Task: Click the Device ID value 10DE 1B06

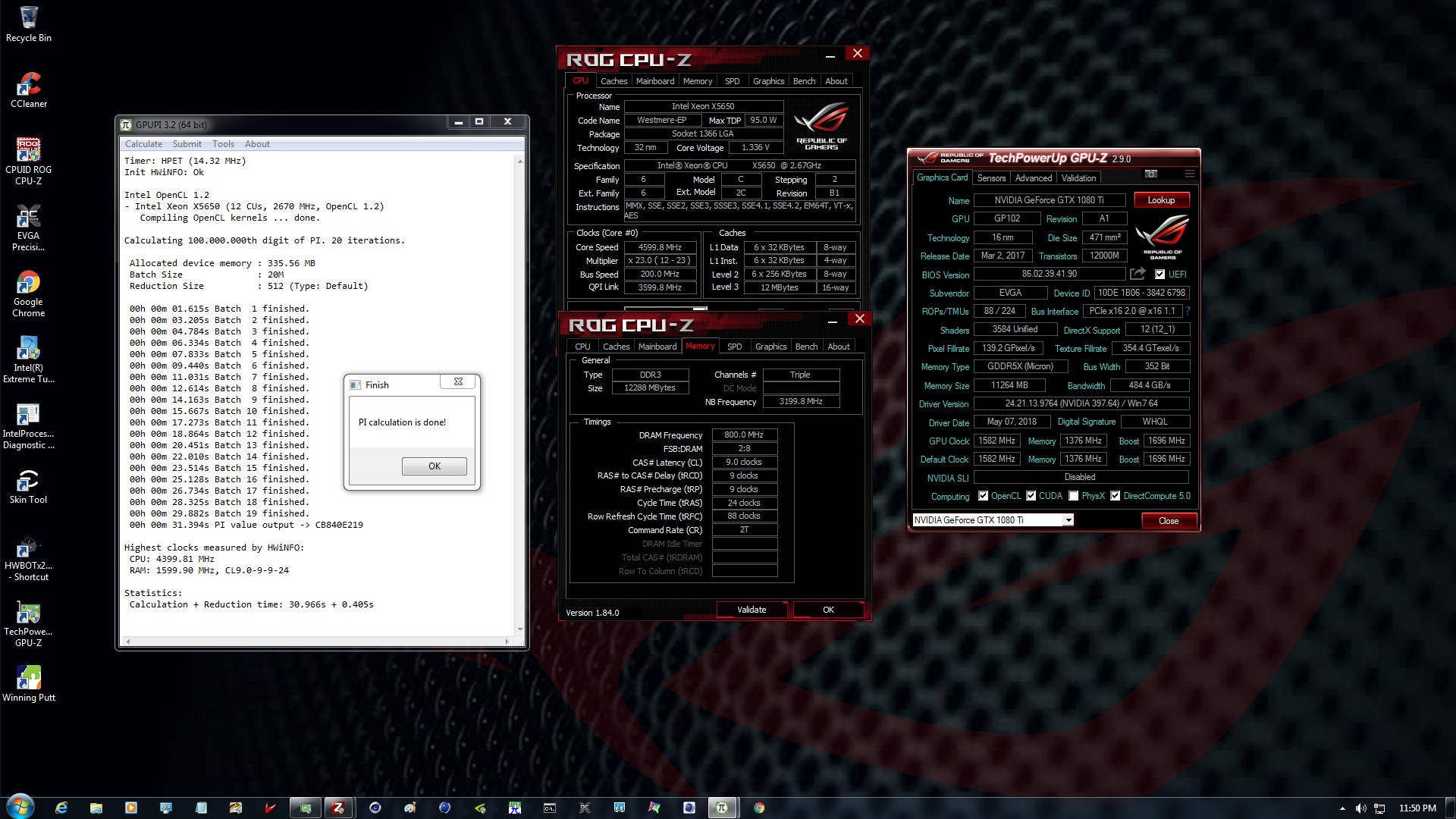Action: point(1141,293)
